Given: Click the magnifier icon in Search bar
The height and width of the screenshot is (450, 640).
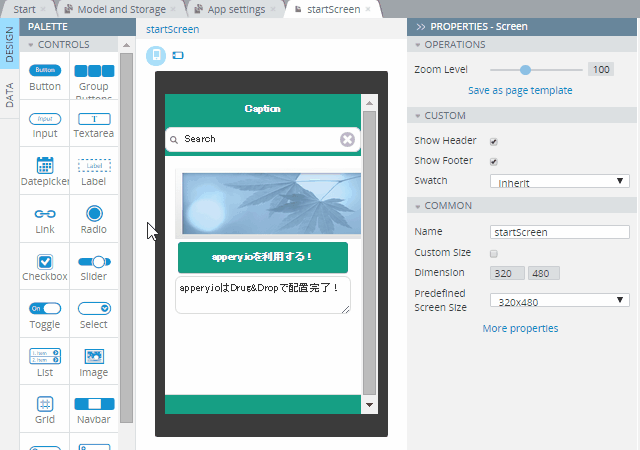Looking at the screenshot, I should click(174, 140).
